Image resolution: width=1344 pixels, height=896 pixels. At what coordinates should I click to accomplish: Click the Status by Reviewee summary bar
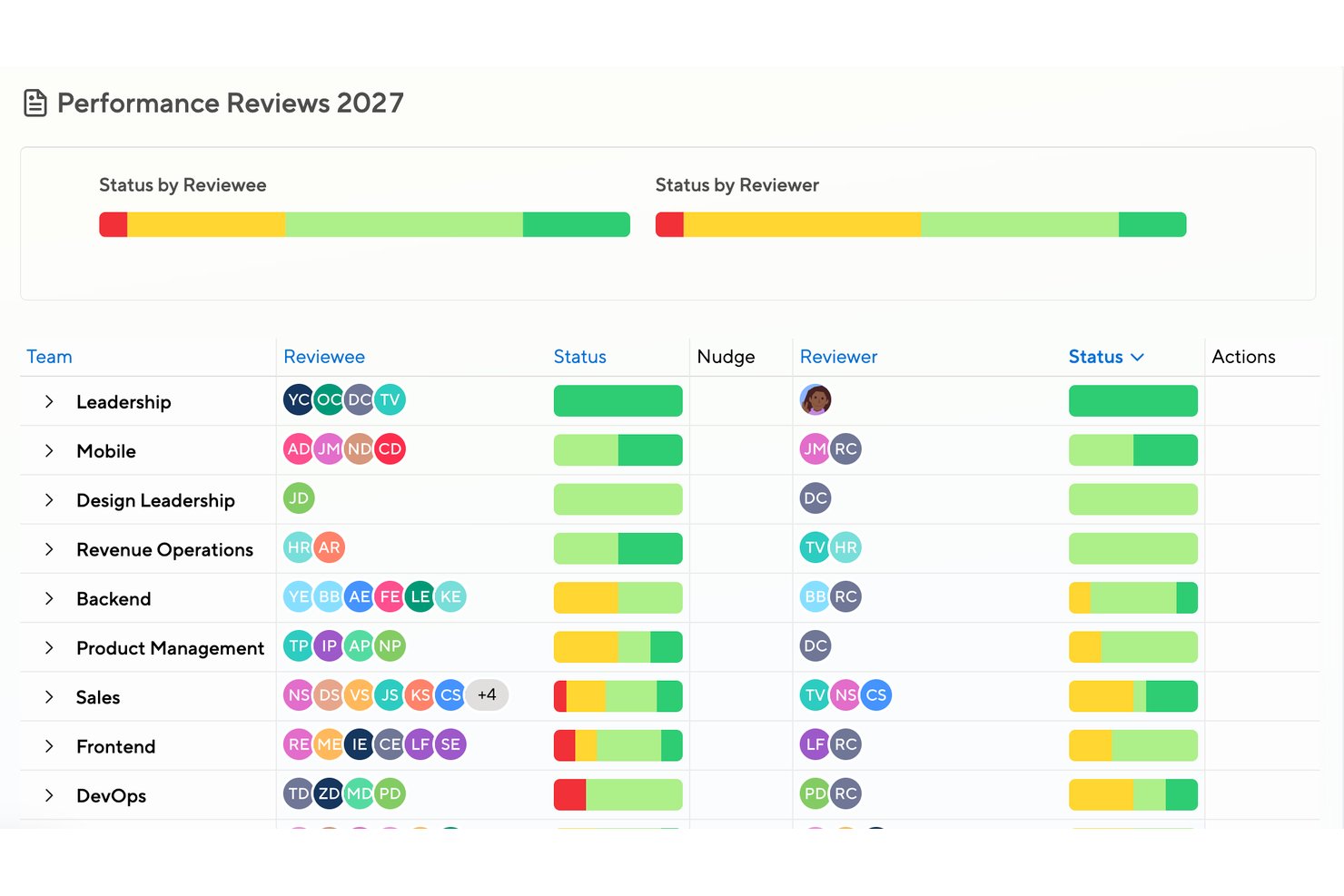tap(364, 224)
